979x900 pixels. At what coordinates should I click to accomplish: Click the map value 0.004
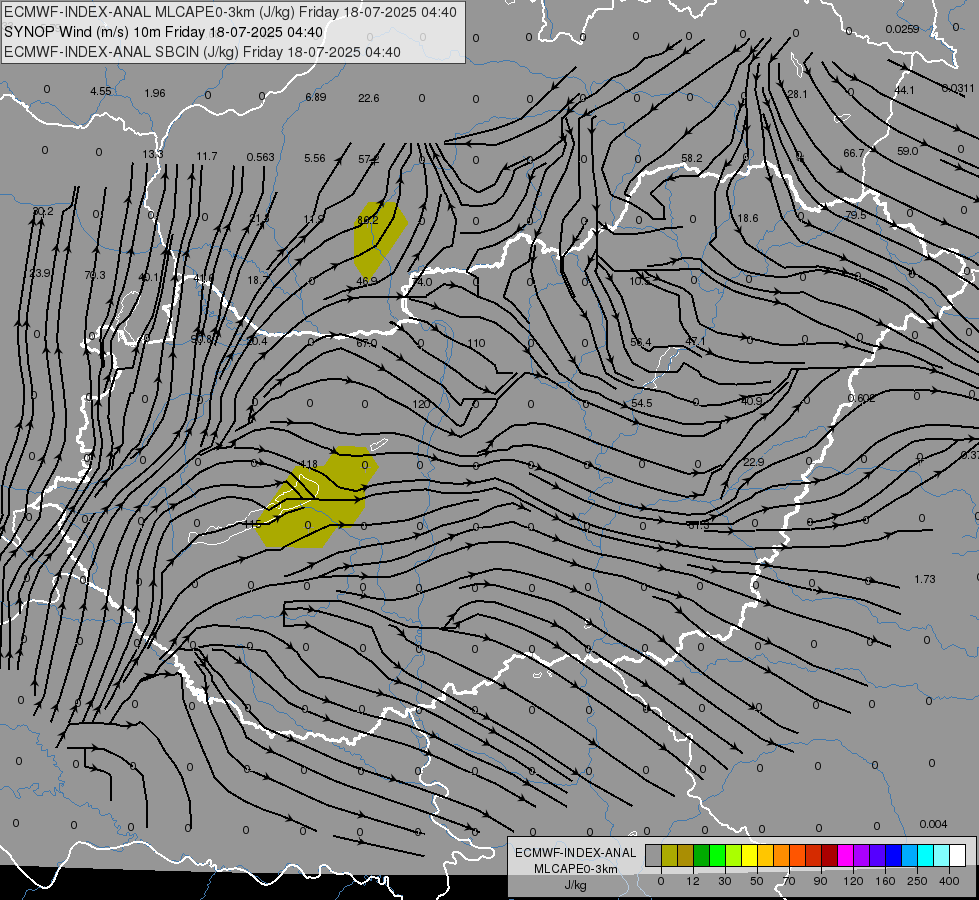(x=933, y=824)
